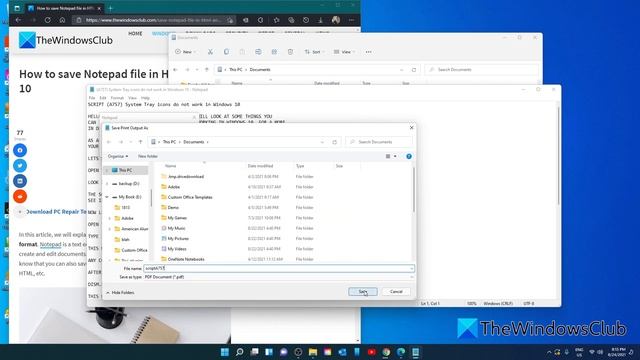Open the View menu in File Explorer toolbar
640x360 pixels.
pyautogui.click(x=344, y=52)
